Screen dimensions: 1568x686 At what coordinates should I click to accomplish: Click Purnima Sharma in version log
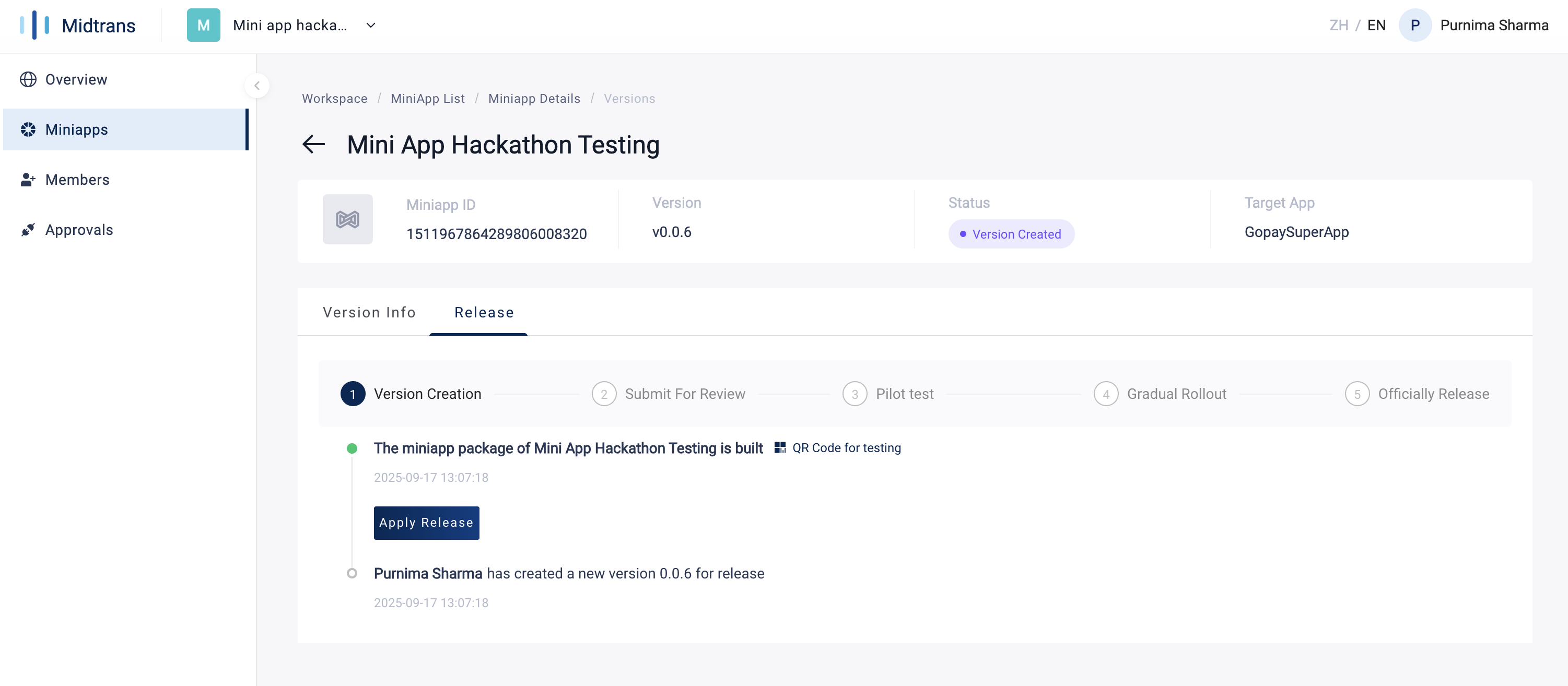pyautogui.click(x=428, y=573)
